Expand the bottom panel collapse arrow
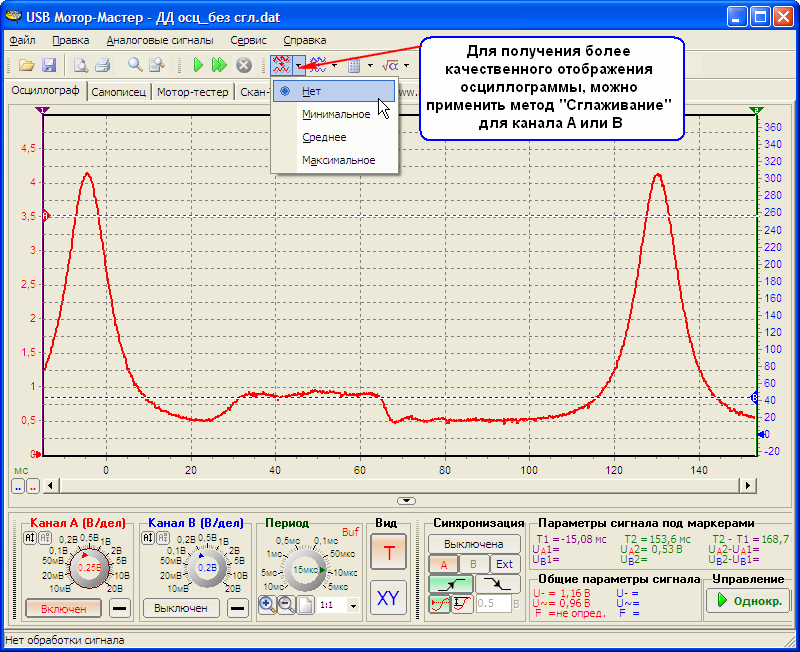The width and height of the screenshot is (800, 652). tap(405, 500)
